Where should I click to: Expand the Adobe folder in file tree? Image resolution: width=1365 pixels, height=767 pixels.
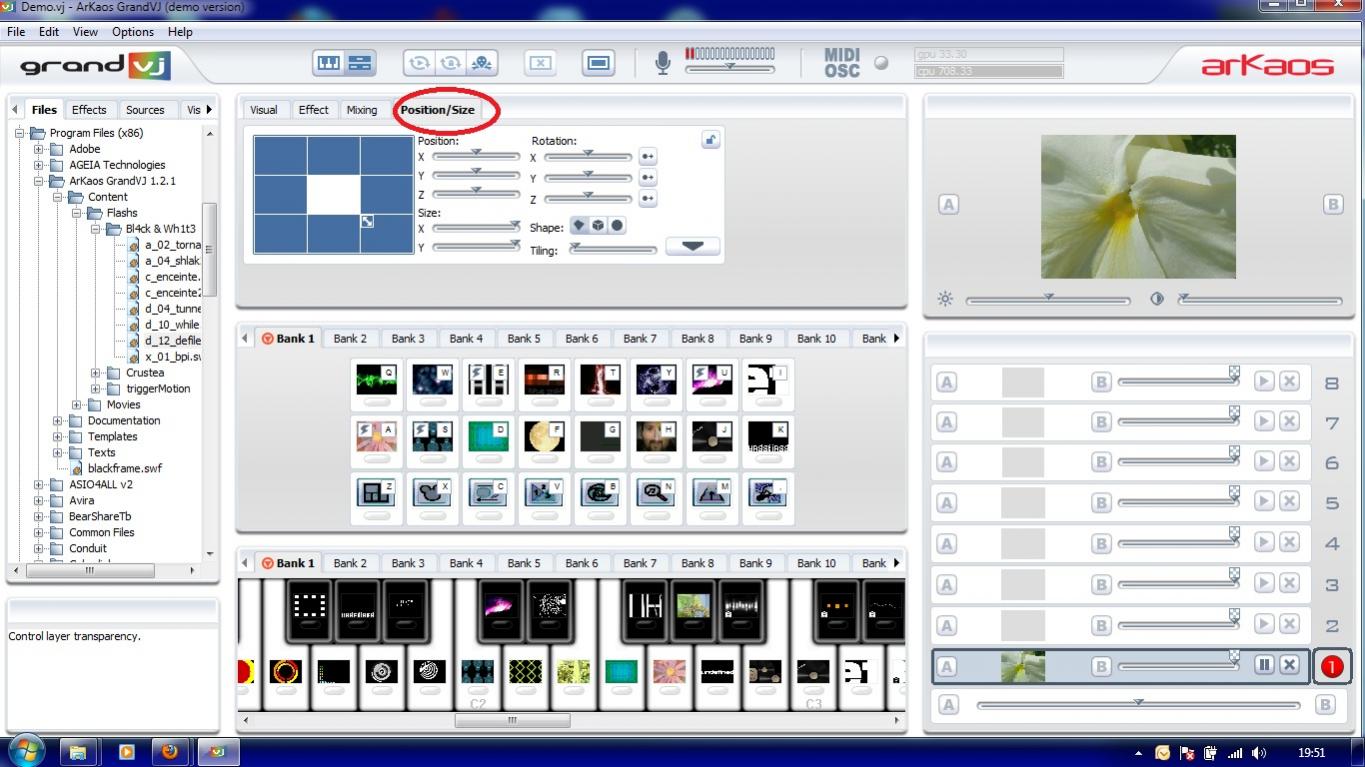point(39,149)
